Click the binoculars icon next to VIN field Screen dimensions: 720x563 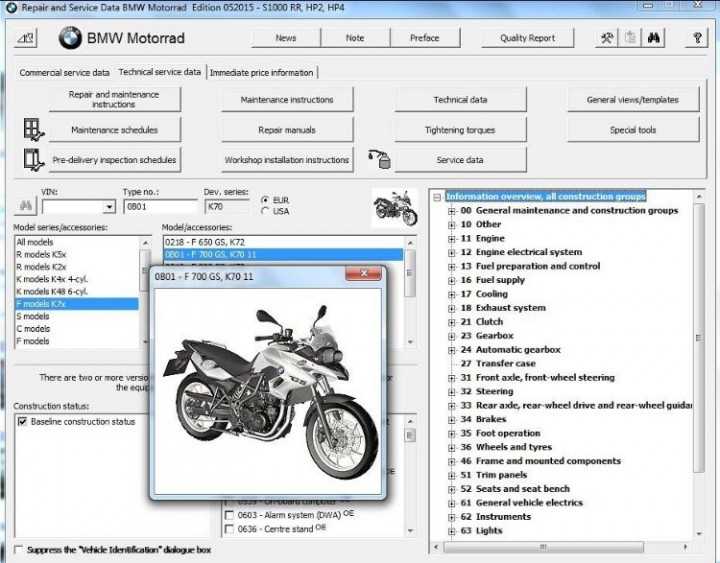tap(26, 206)
